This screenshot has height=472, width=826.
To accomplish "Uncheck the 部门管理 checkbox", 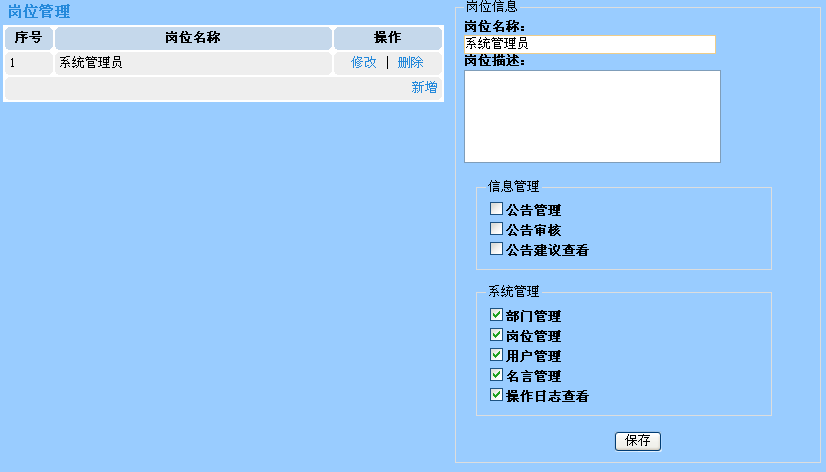I will coord(496,315).
